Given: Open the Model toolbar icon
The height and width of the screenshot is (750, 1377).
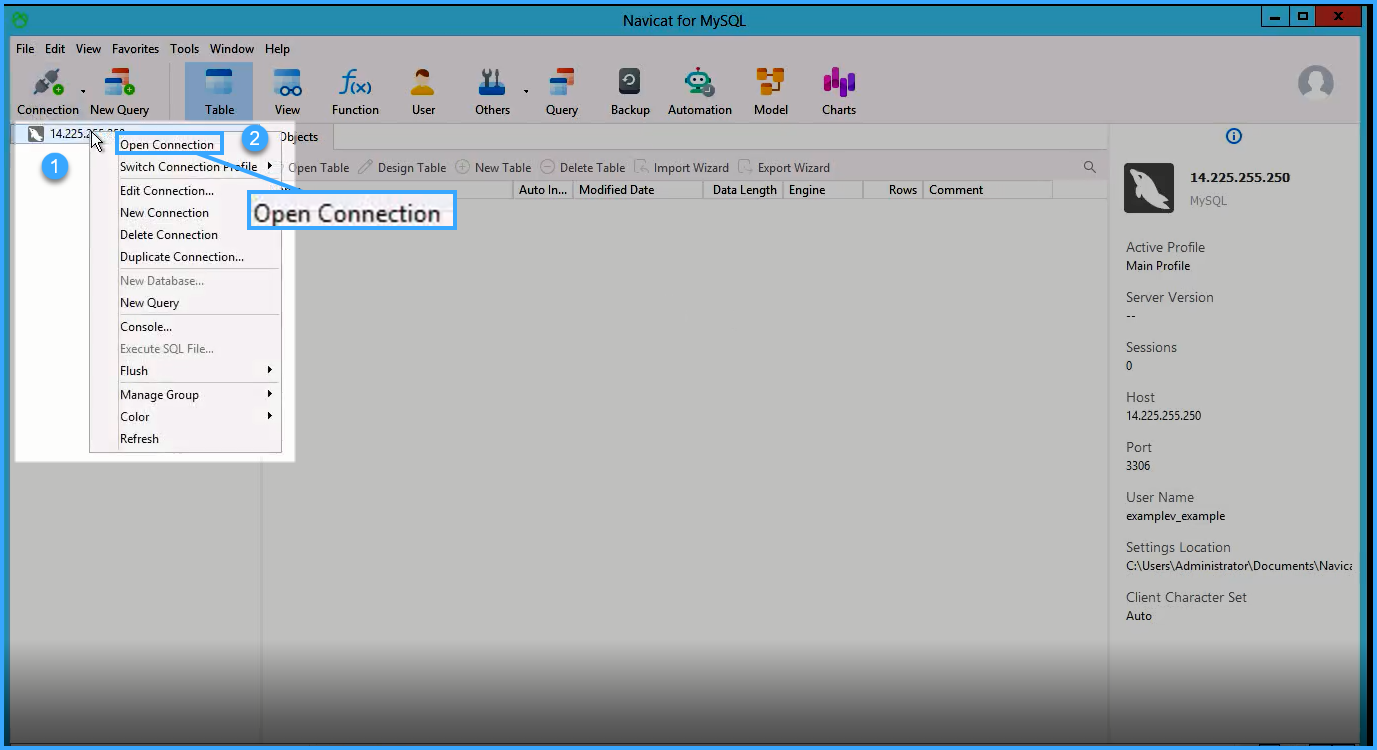Looking at the screenshot, I should [770, 84].
